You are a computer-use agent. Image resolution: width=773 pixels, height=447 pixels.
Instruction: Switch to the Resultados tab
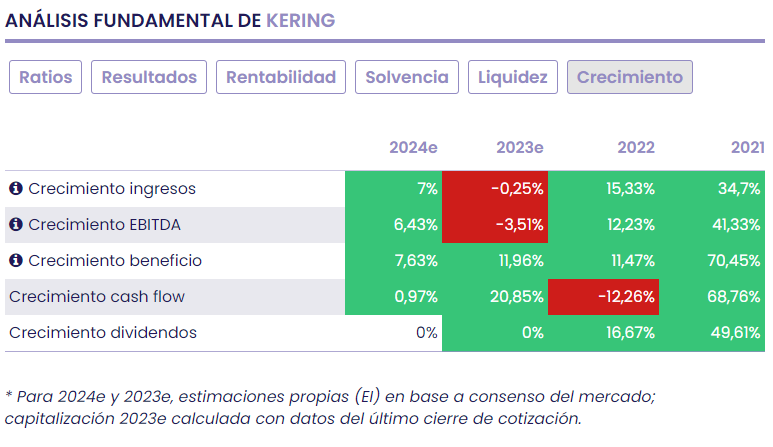(x=150, y=77)
